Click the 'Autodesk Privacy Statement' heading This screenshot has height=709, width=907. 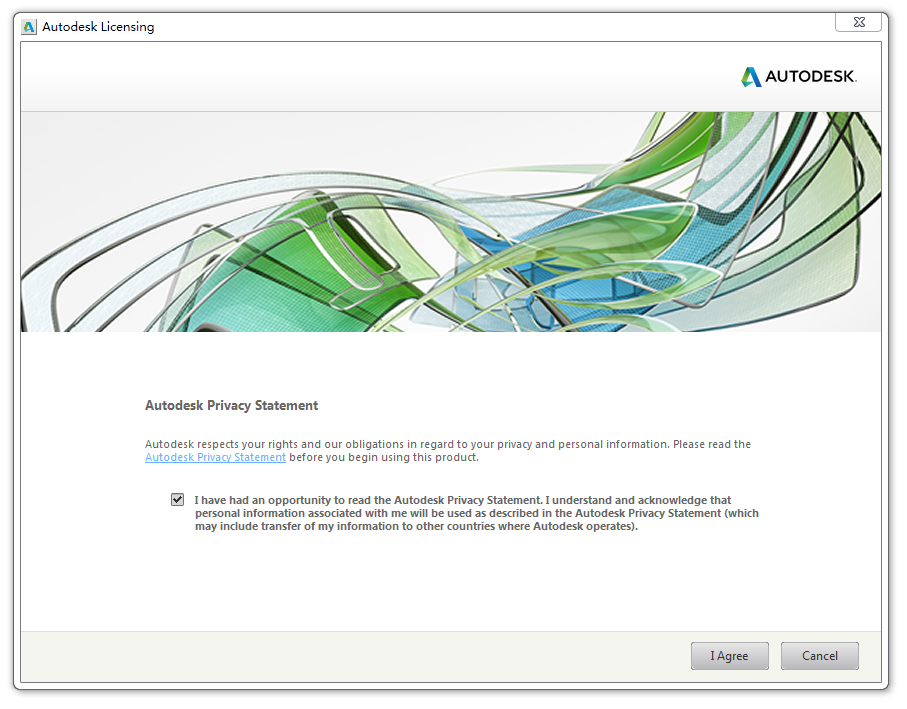click(x=231, y=405)
